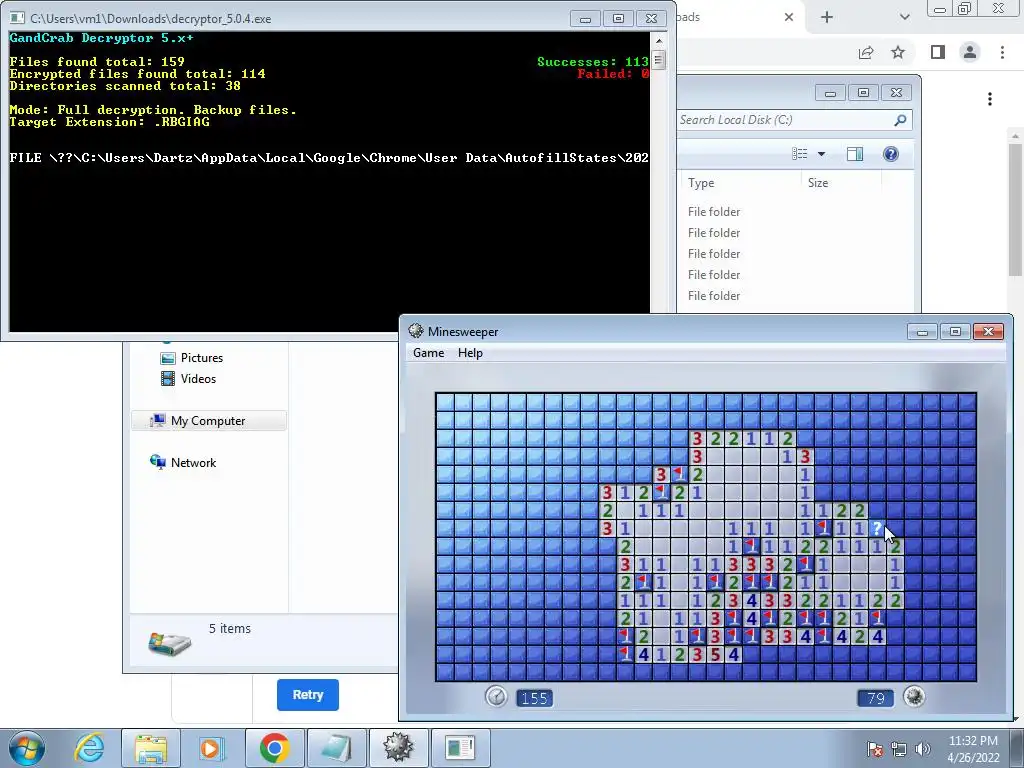Toggle the preview pane icon in Explorer
Image resolution: width=1024 pixels, height=768 pixels.
[855, 154]
